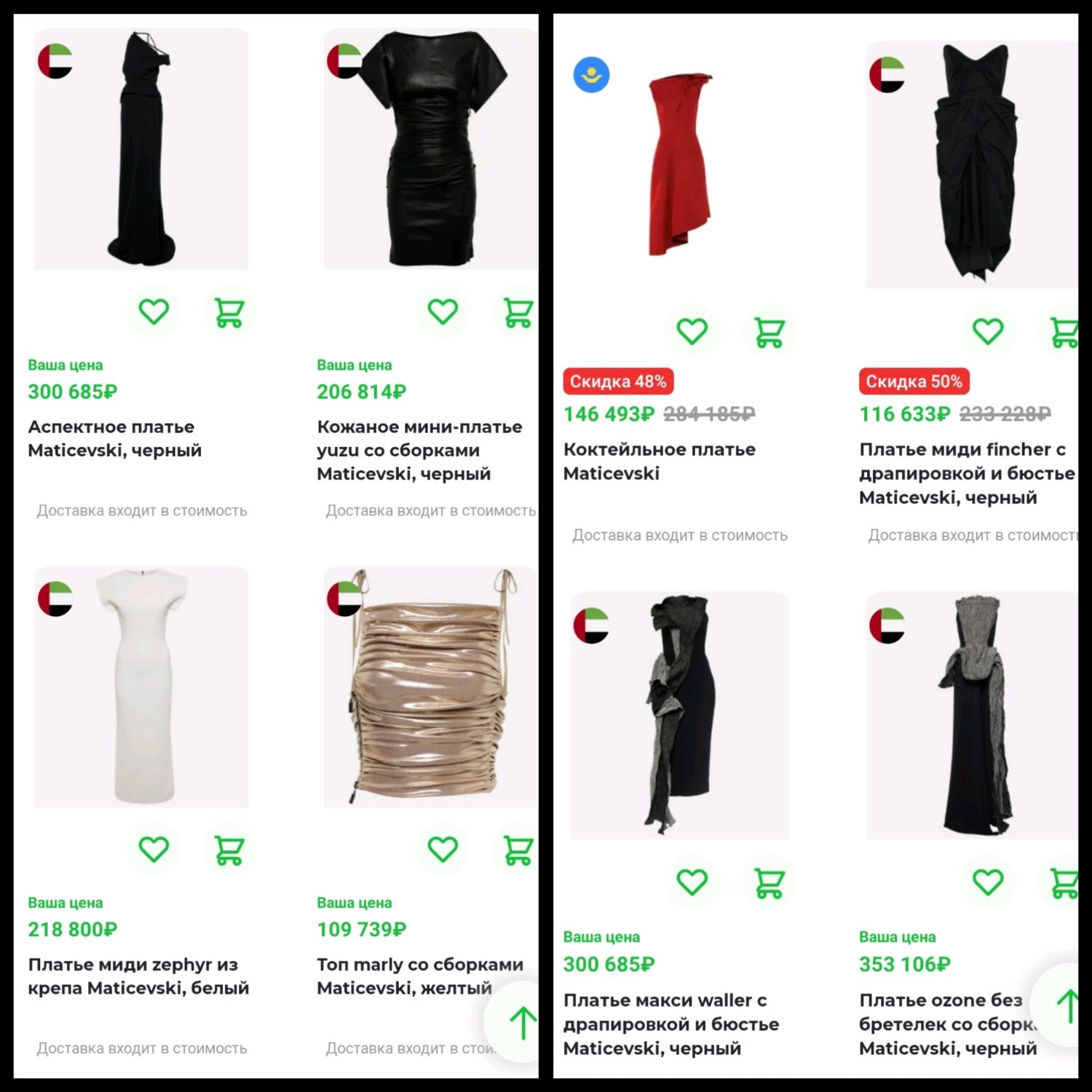Add Аспектное платье Maticevski to cart
Screen dimensions: 1092x1092
[x=229, y=312]
